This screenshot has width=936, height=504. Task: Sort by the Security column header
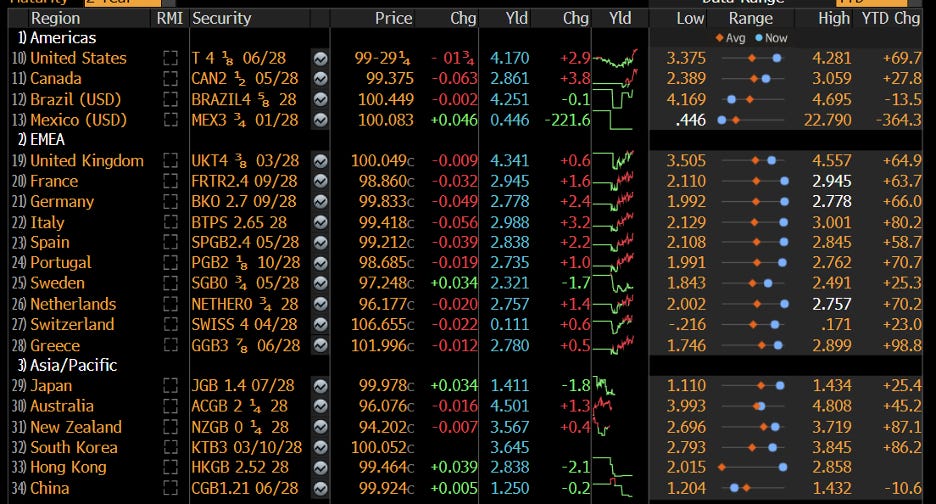click(221, 19)
